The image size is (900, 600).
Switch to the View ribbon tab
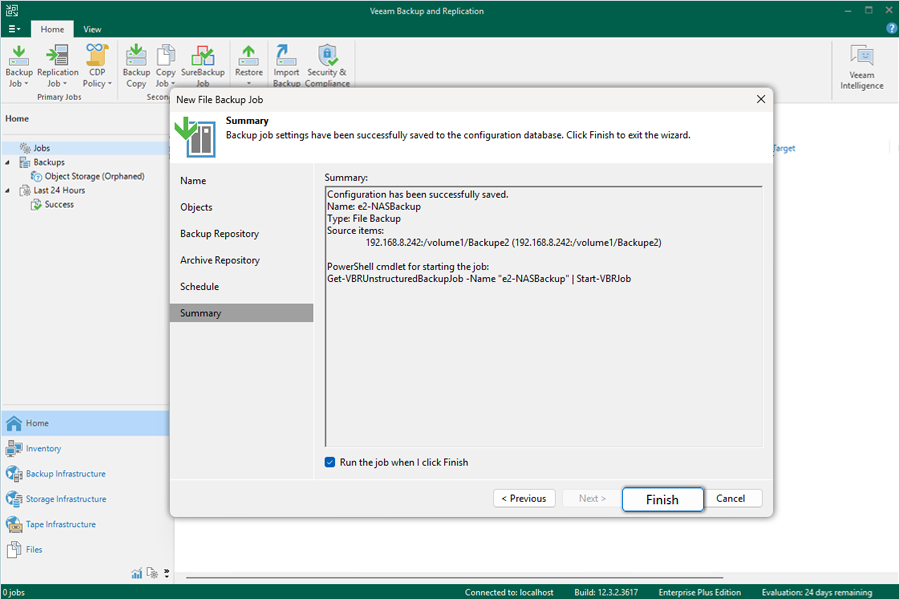(x=92, y=29)
